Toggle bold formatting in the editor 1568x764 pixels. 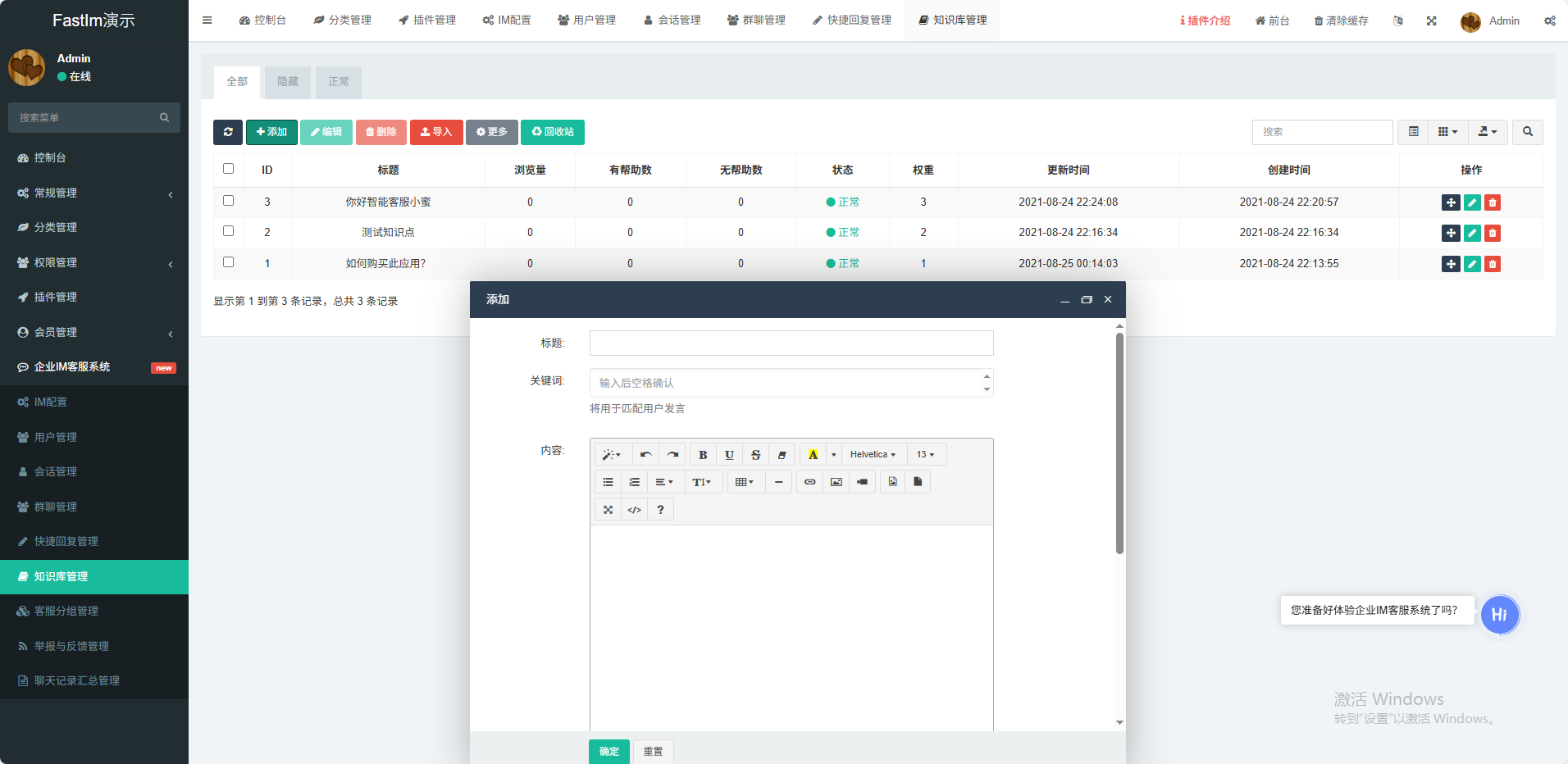703,455
